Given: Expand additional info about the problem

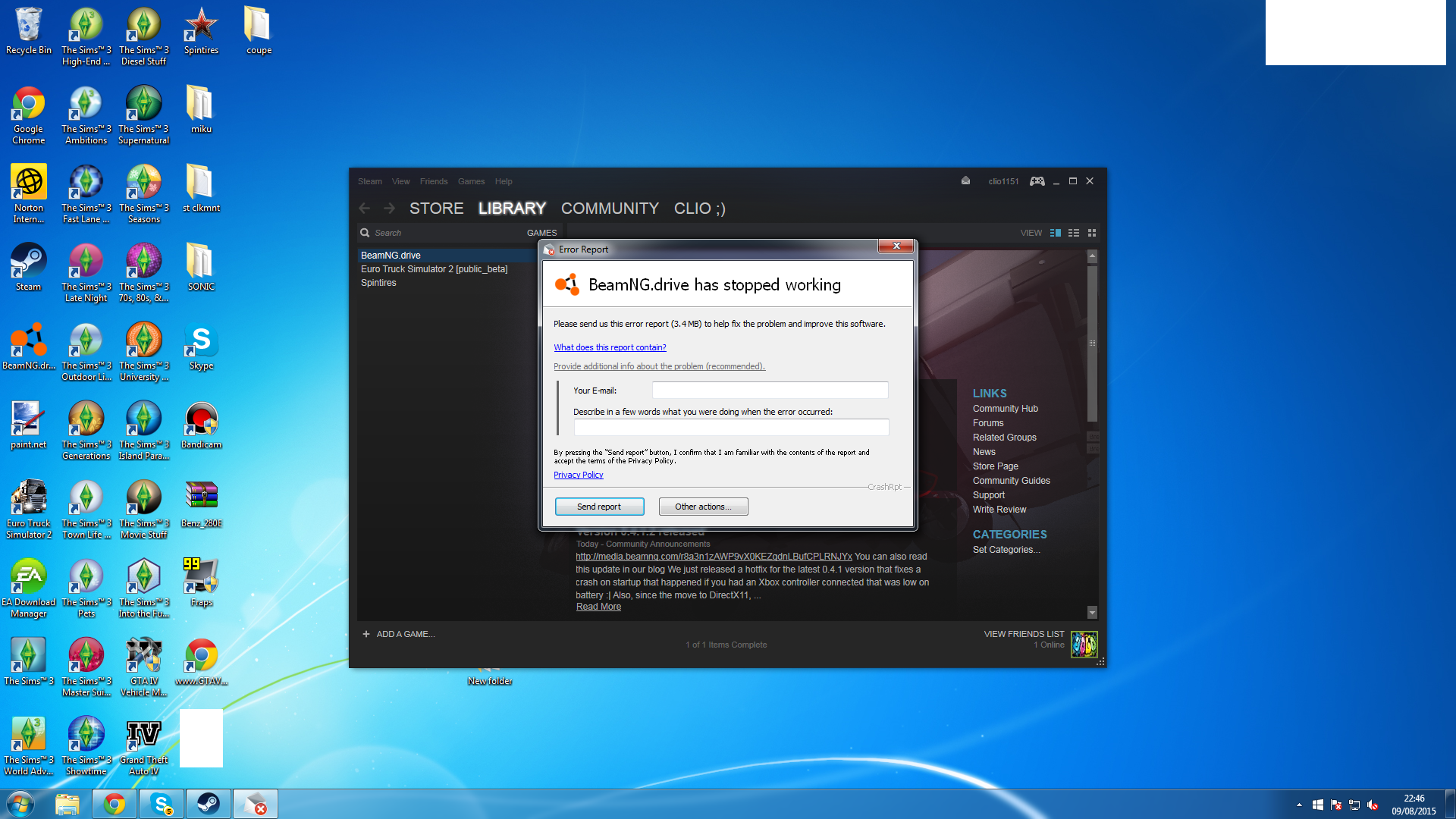Looking at the screenshot, I should pyautogui.click(x=659, y=366).
